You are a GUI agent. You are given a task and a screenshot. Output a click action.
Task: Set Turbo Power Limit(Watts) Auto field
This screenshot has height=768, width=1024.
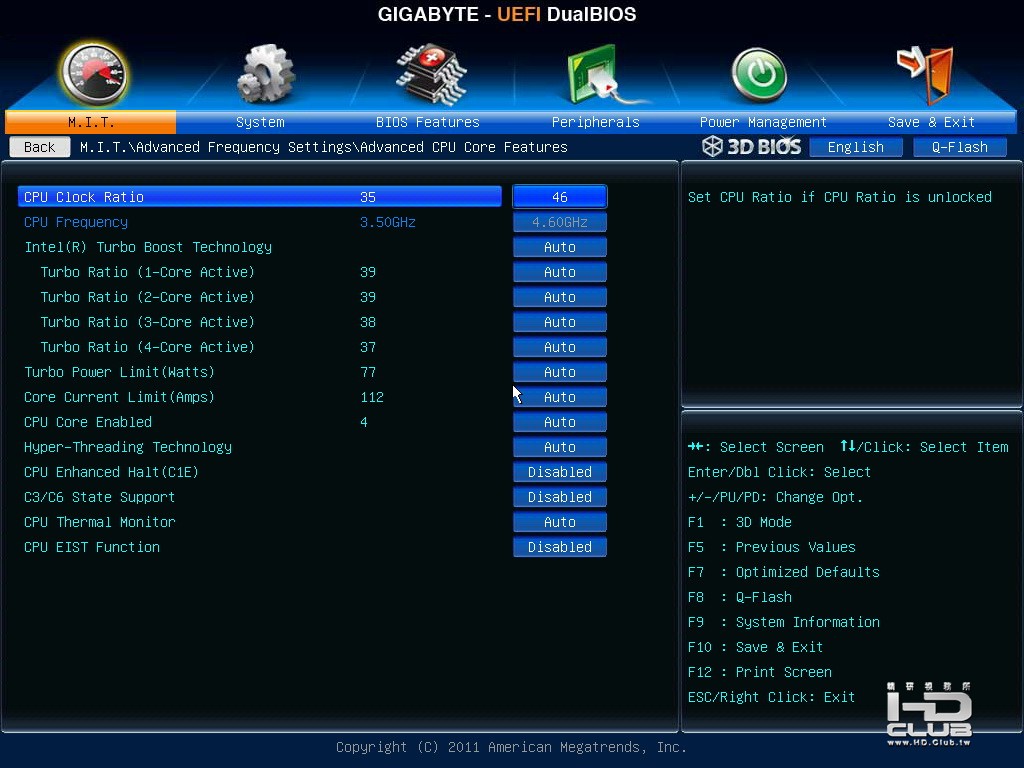560,372
